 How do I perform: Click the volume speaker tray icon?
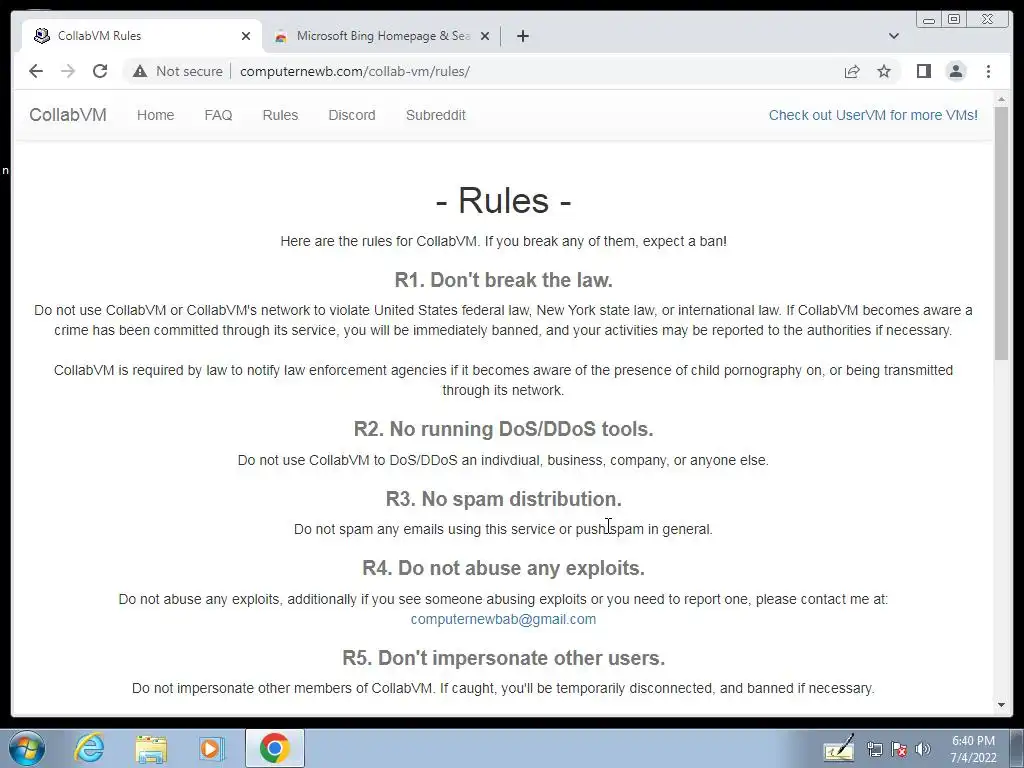(x=923, y=749)
